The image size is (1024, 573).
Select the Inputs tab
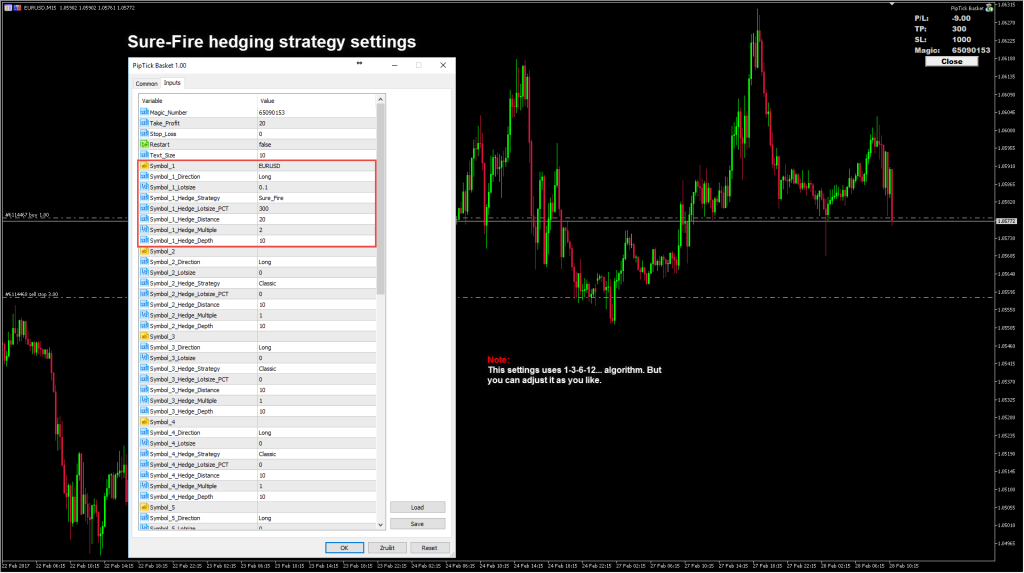coord(172,83)
